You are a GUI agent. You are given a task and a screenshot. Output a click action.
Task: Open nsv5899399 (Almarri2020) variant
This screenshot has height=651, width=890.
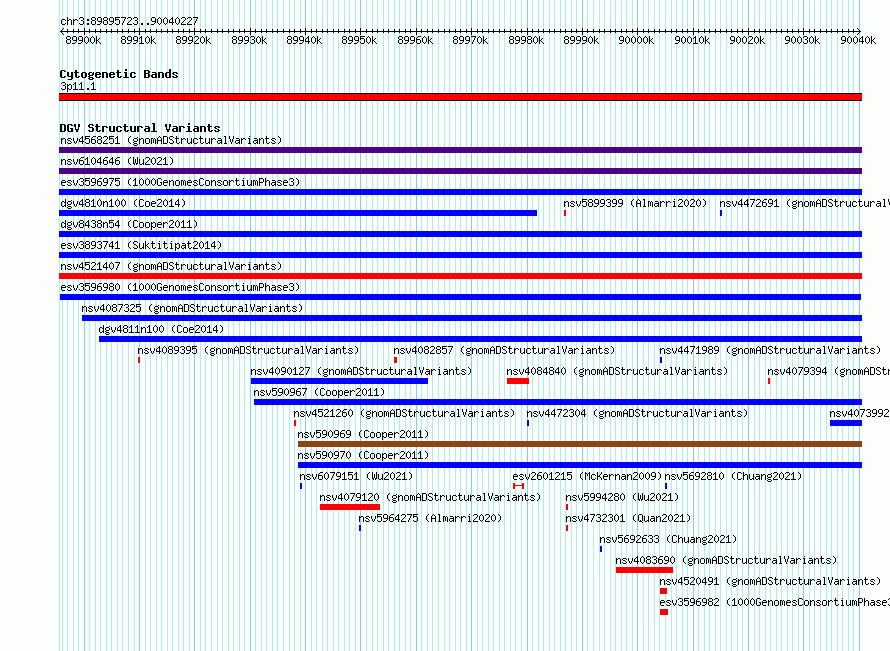click(x=635, y=203)
